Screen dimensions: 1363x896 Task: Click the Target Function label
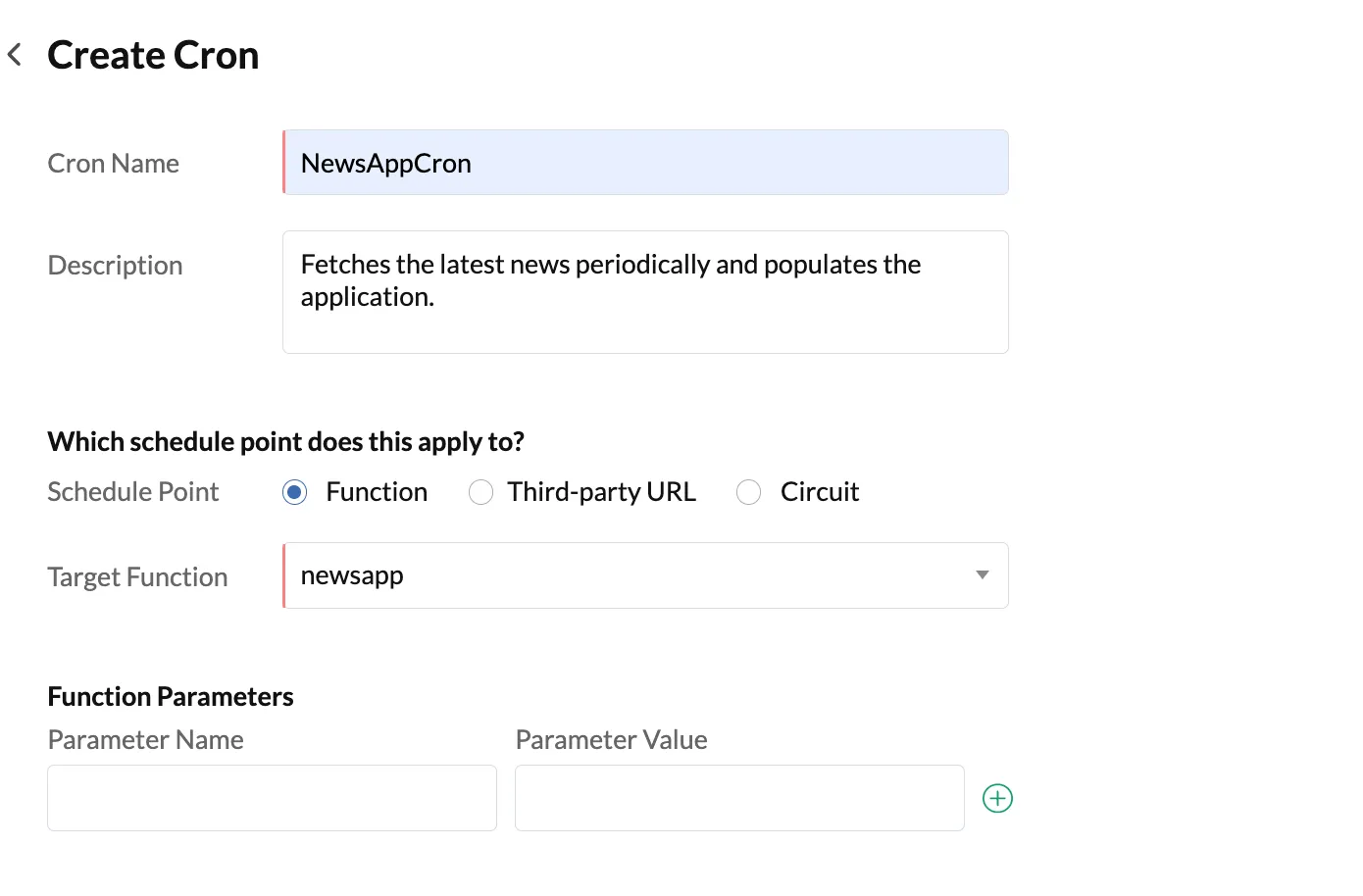click(137, 576)
